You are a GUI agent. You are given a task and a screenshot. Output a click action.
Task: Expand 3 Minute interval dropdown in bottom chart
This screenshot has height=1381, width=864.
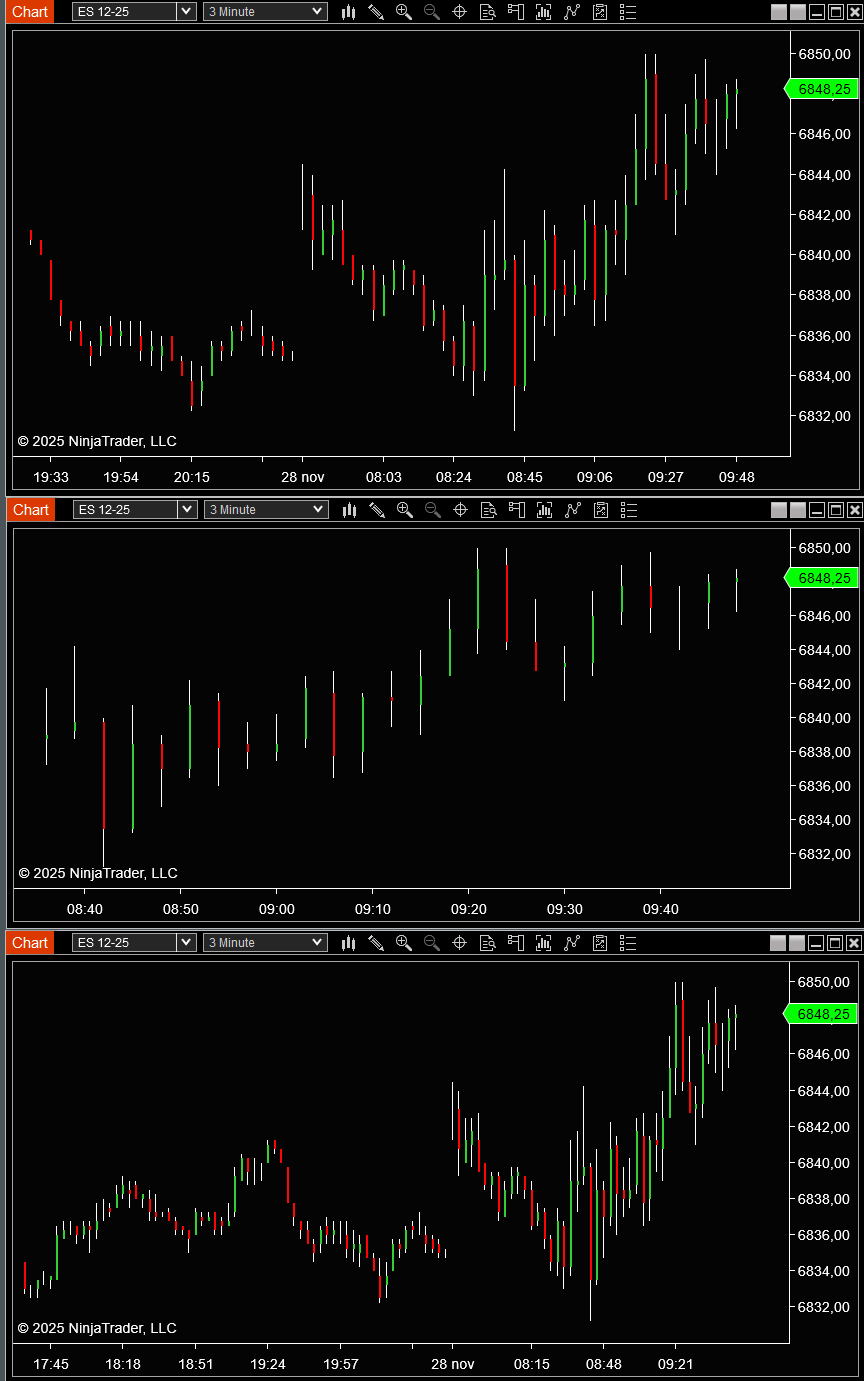pos(318,943)
